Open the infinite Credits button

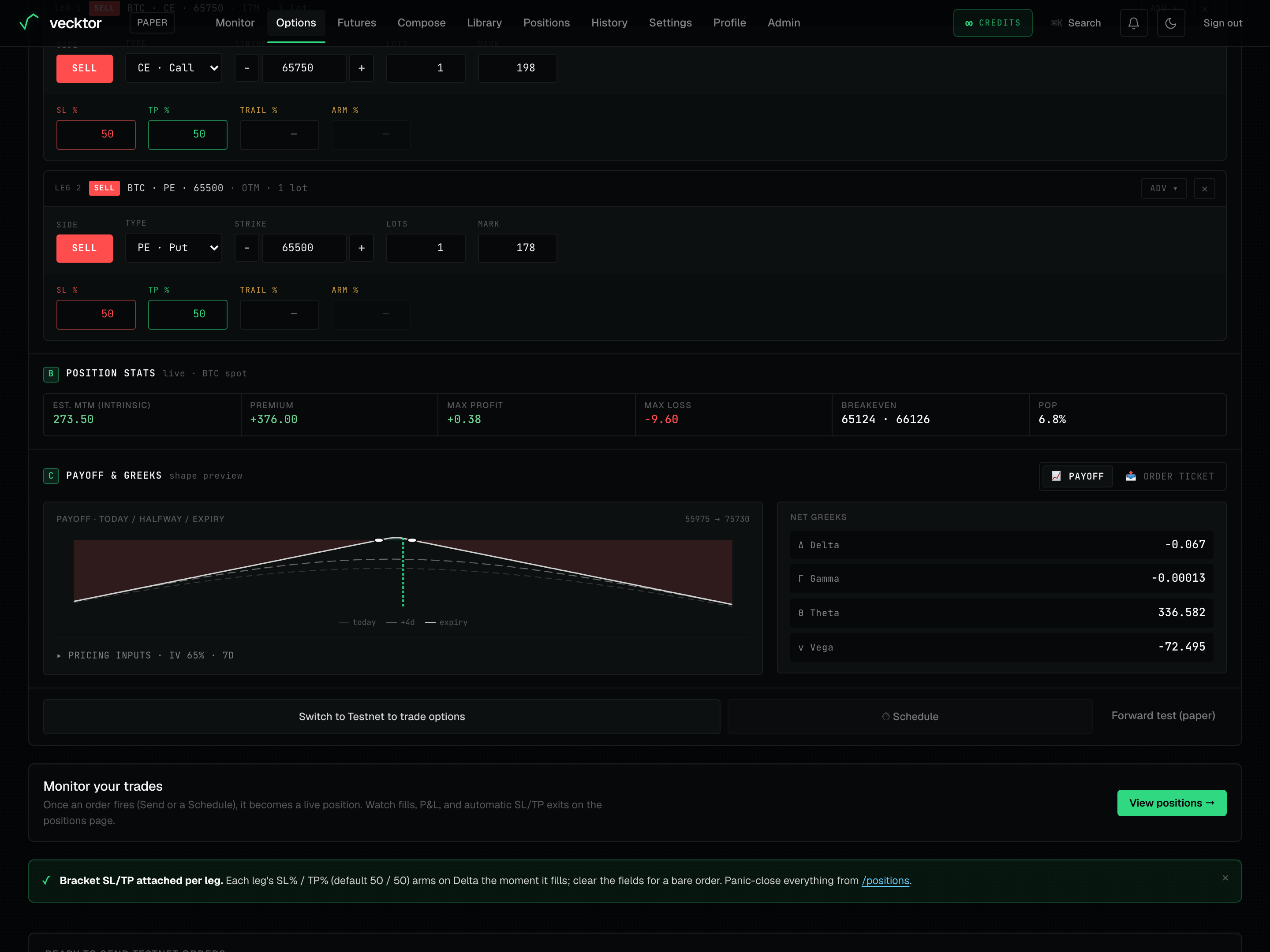pyautogui.click(x=993, y=23)
